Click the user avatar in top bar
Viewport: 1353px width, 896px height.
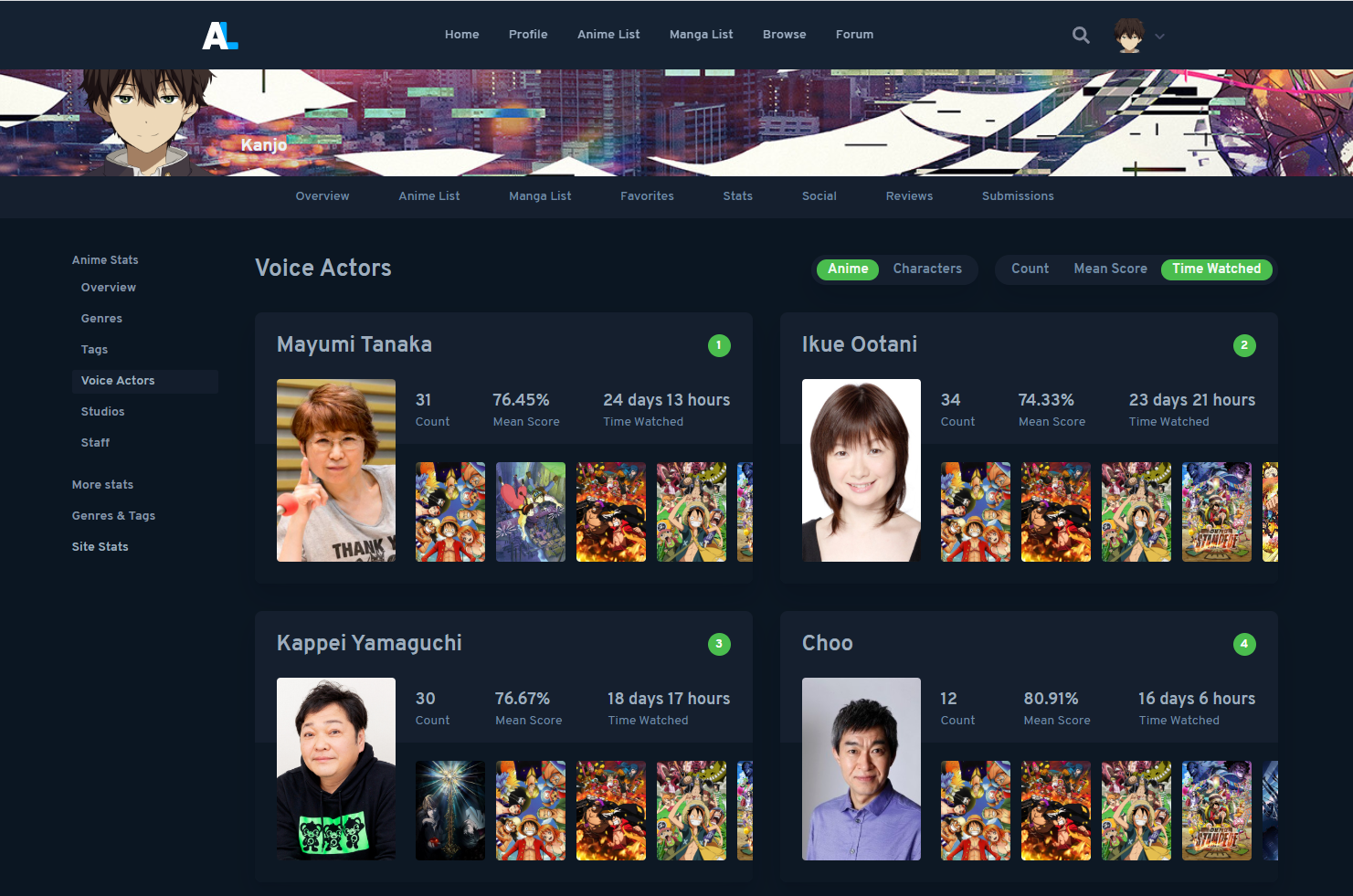point(1129,36)
